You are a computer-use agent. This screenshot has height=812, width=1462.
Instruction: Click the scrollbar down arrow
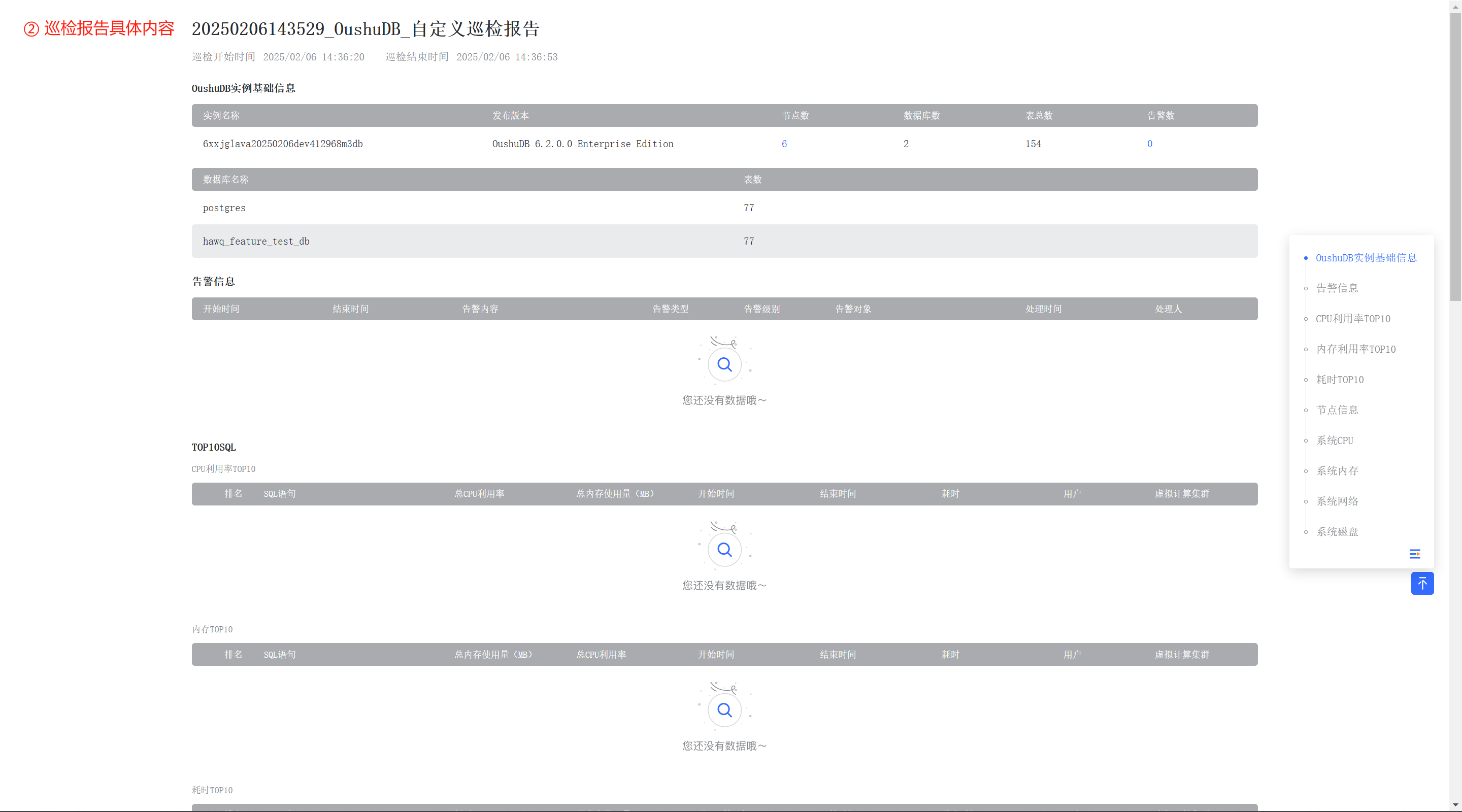pos(1455,805)
